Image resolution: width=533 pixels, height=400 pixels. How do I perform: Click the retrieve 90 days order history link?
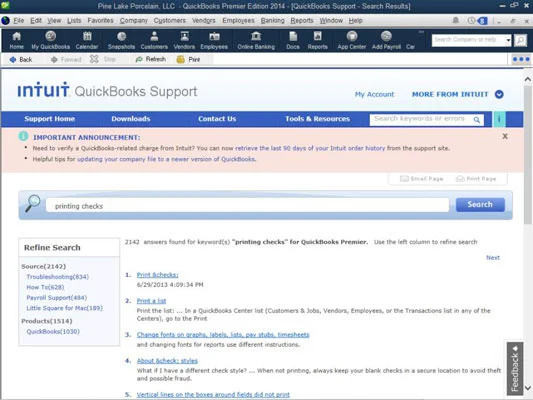point(310,148)
